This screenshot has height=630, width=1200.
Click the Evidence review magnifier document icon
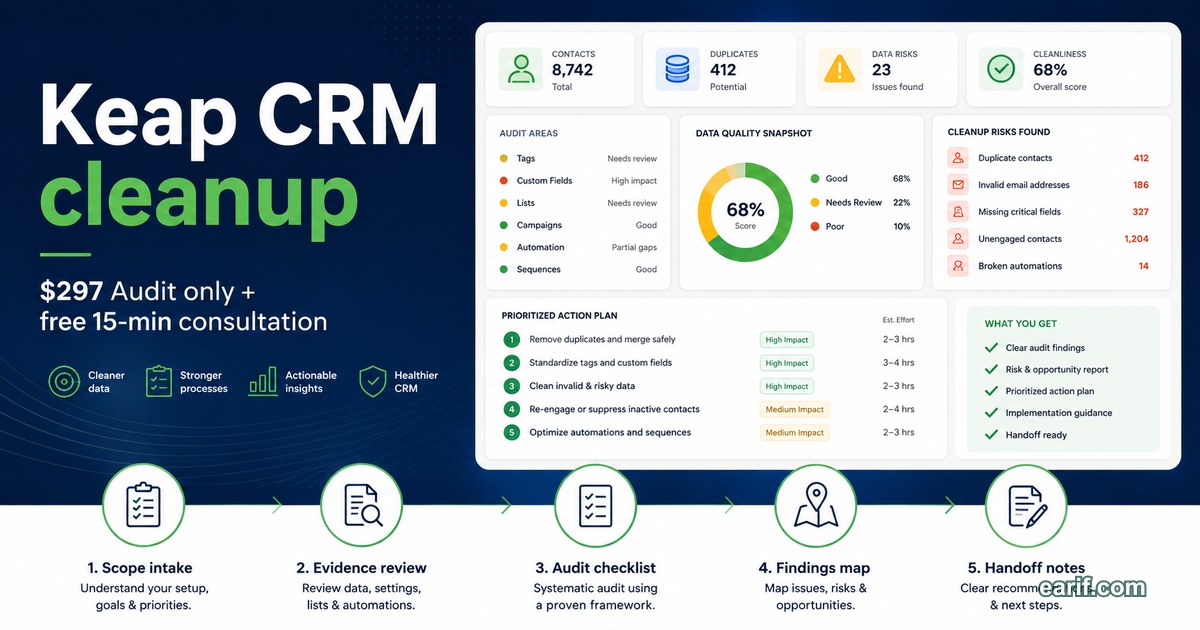362,505
